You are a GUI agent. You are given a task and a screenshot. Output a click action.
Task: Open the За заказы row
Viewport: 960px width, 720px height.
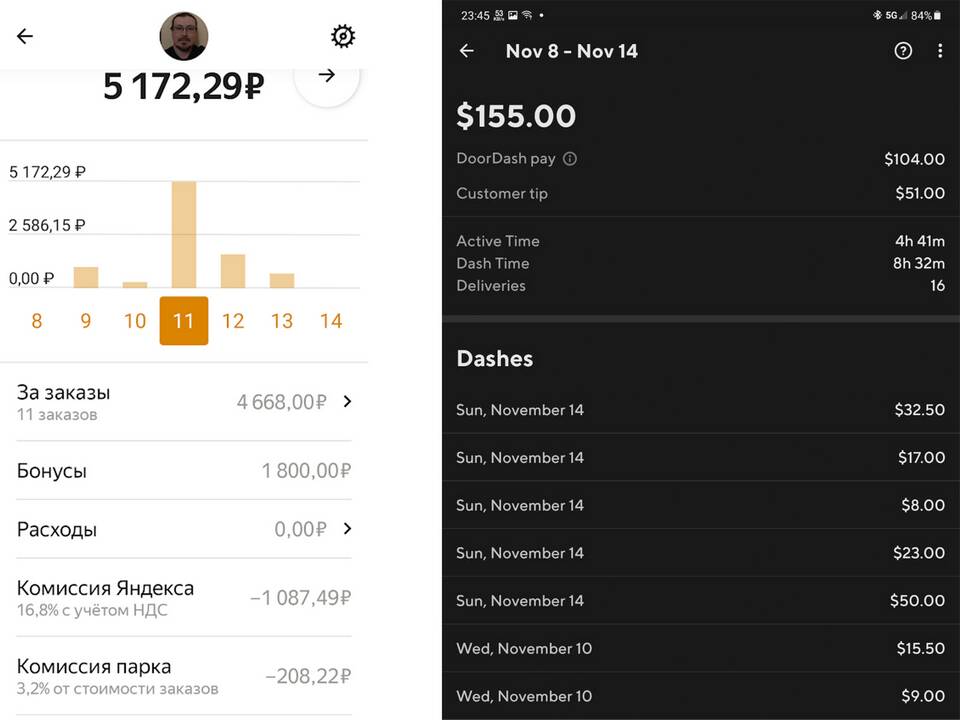click(x=184, y=402)
